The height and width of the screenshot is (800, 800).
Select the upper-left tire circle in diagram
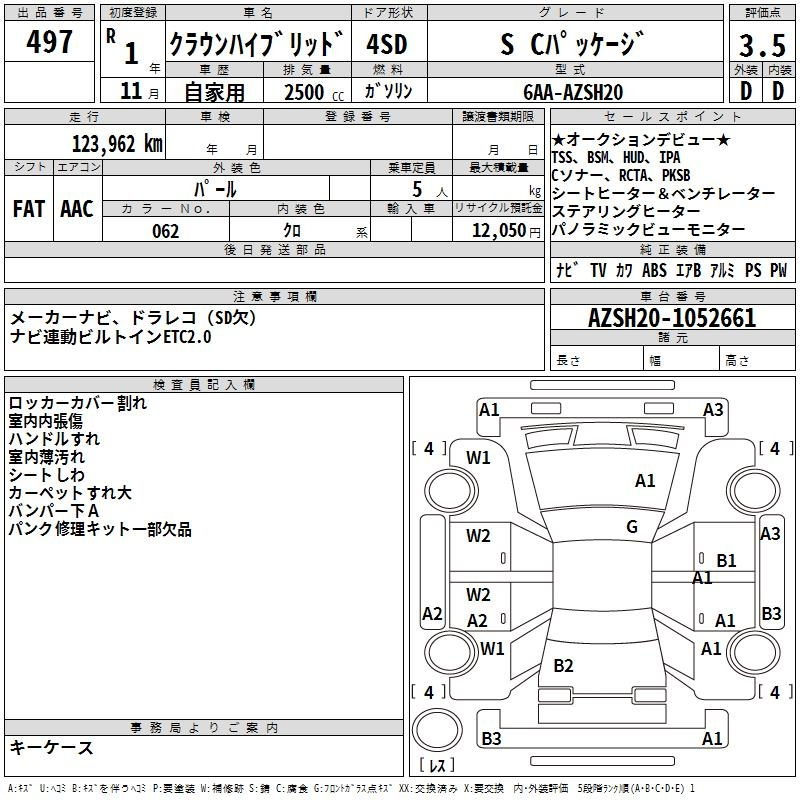[x=443, y=488]
